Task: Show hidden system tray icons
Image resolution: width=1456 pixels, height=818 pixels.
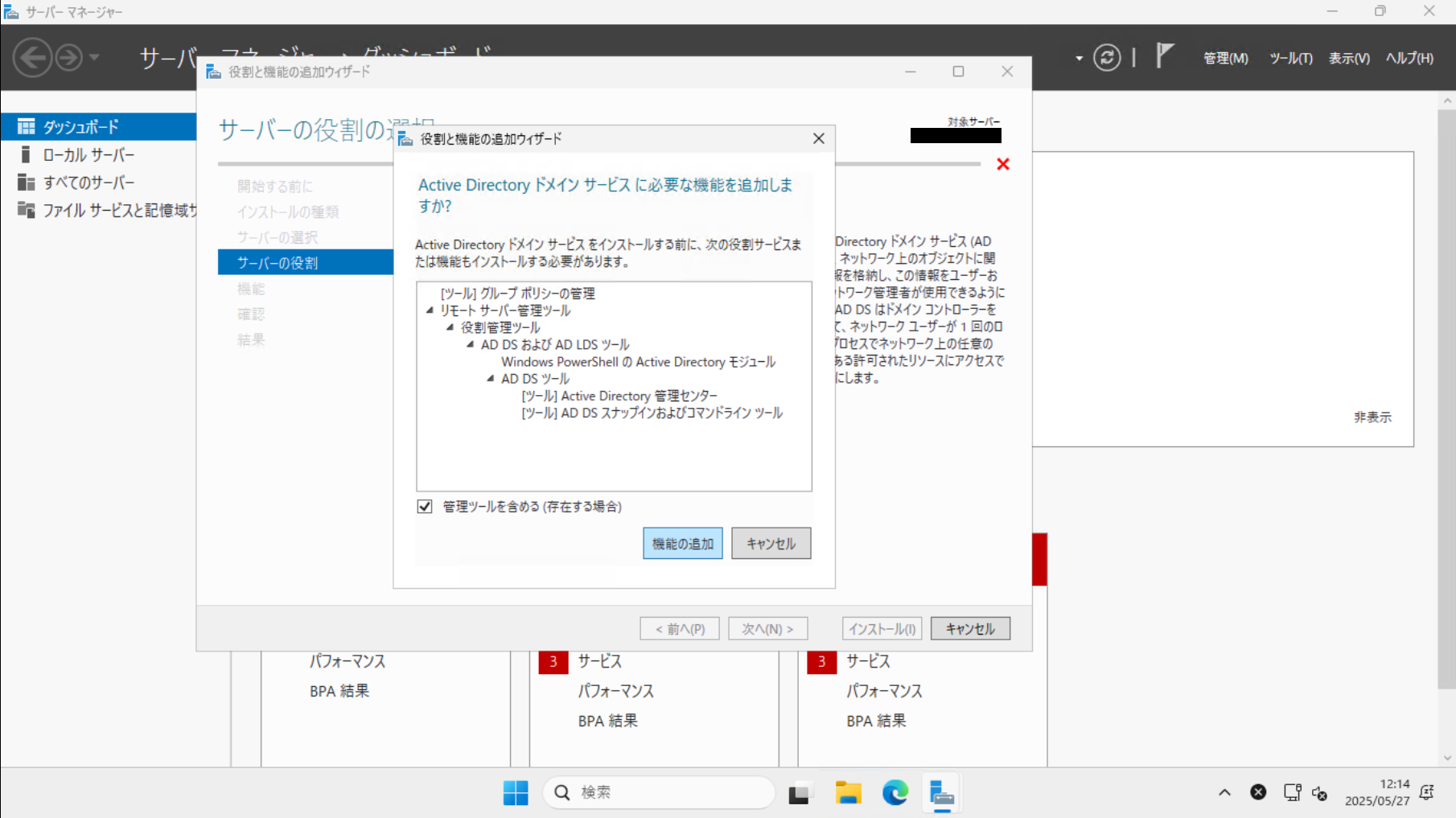Action: click(x=1224, y=793)
